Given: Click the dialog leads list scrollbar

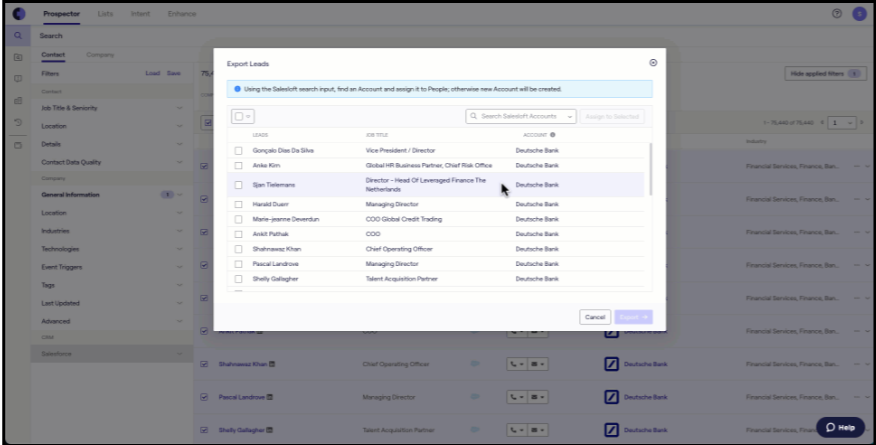Looking at the screenshot, I should coord(650,169).
